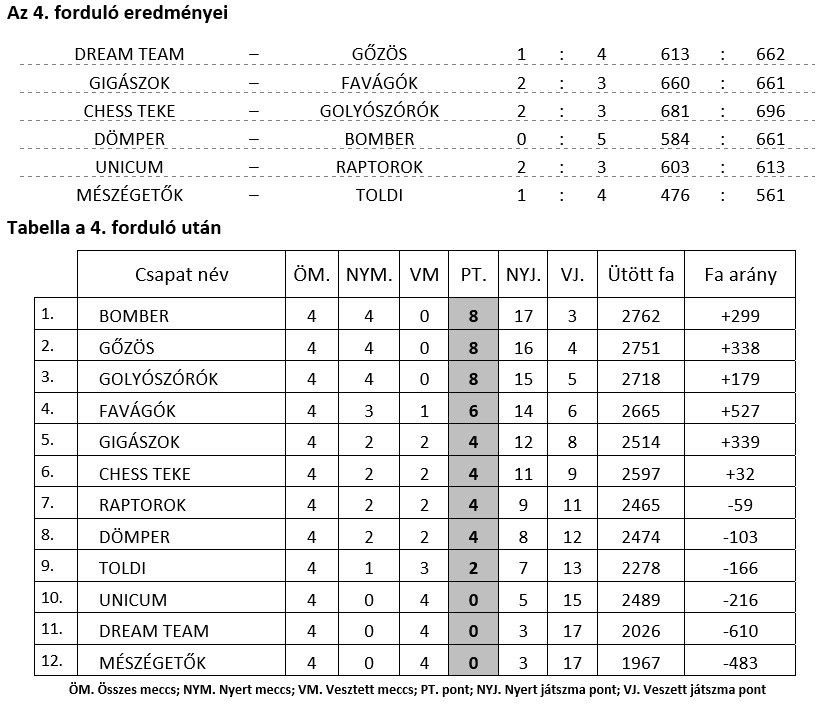Click the CHESS TEKE standings row name
Screen dimensions: 823x711
(x=144, y=474)
